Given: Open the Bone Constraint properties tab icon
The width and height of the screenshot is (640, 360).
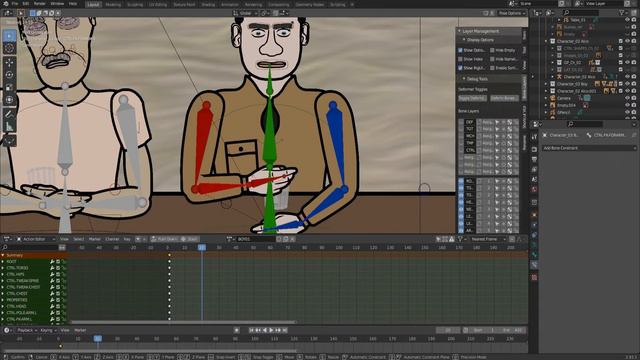Looking at the screenshot, I should click(534, 265).
